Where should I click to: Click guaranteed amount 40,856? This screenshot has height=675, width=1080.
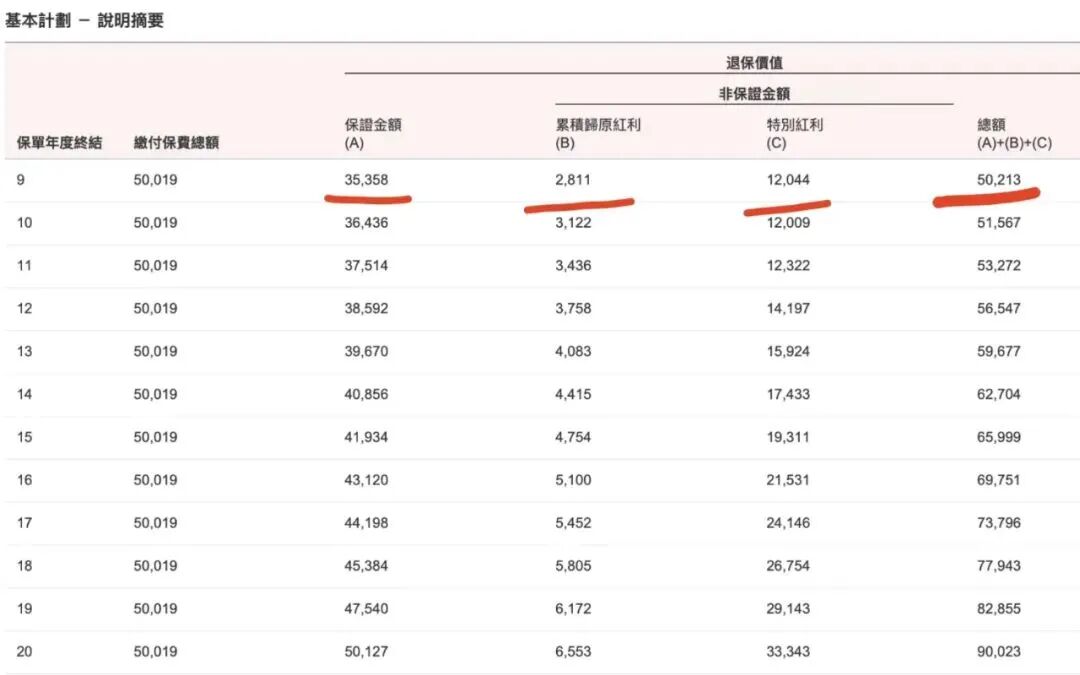tap(366, 394)
